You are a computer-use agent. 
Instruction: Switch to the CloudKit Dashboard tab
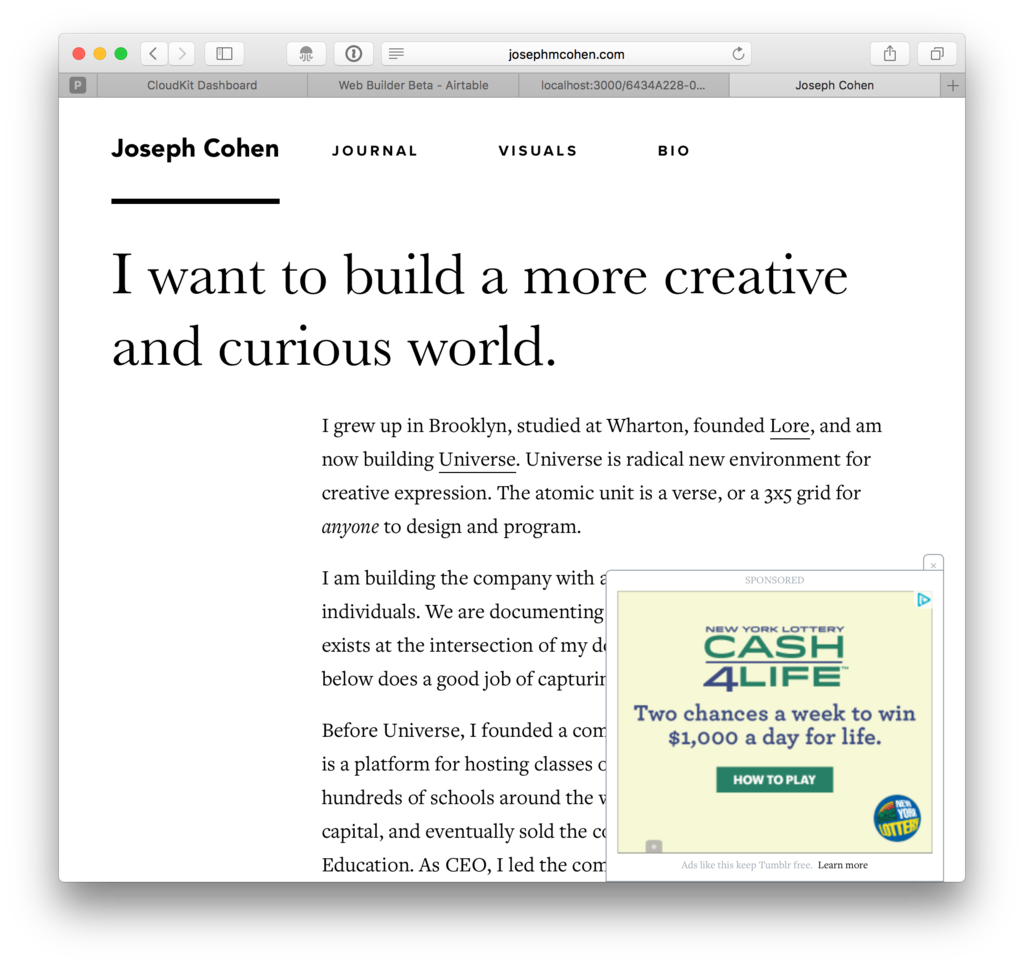[x=202, y=86]
